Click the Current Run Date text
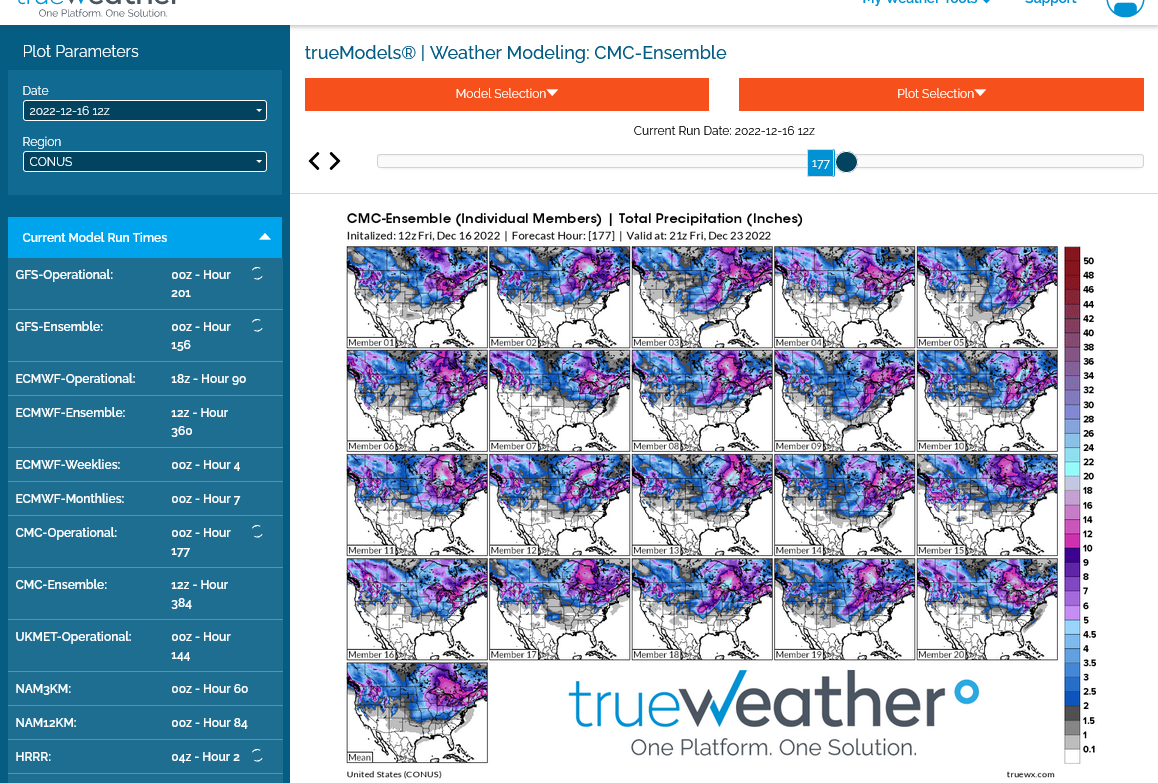1158x783 pixels. [724, 131]
